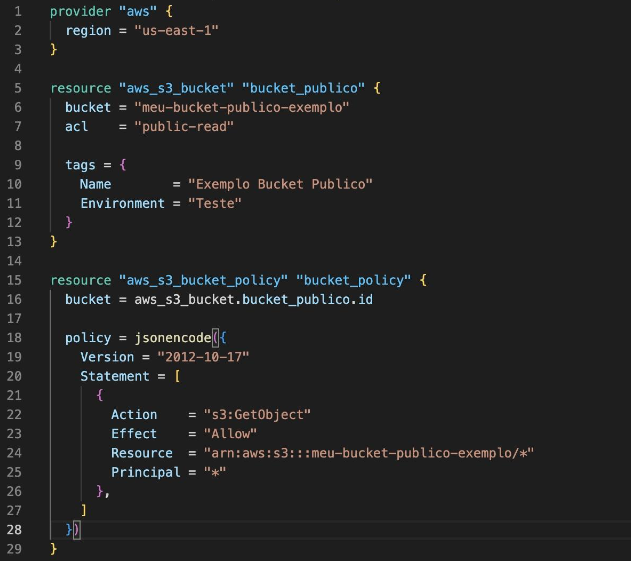Click the Effect key on line 23
The image size is (631, 561).
[x=134, y=434]
